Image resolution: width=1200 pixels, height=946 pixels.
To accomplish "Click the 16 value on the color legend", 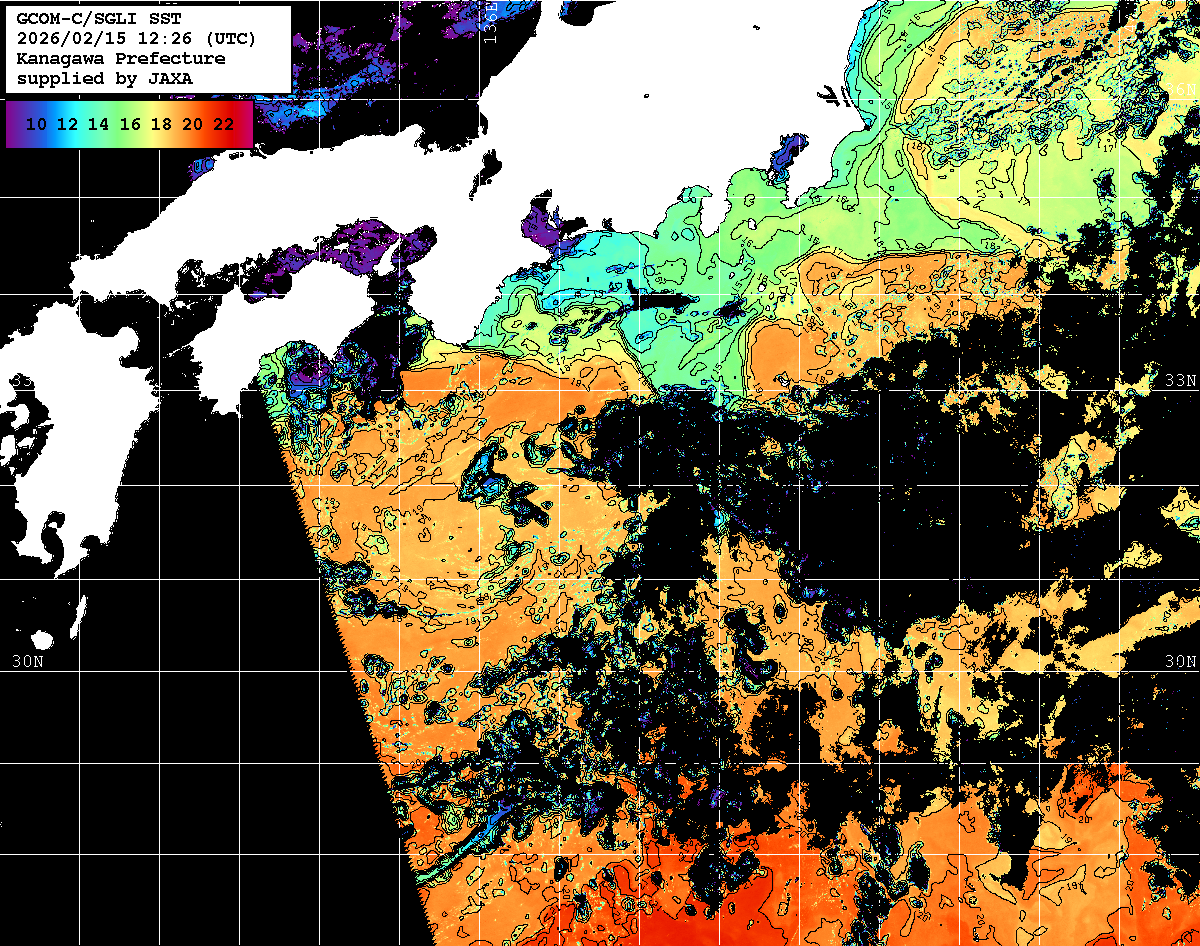I will point(130,125).
